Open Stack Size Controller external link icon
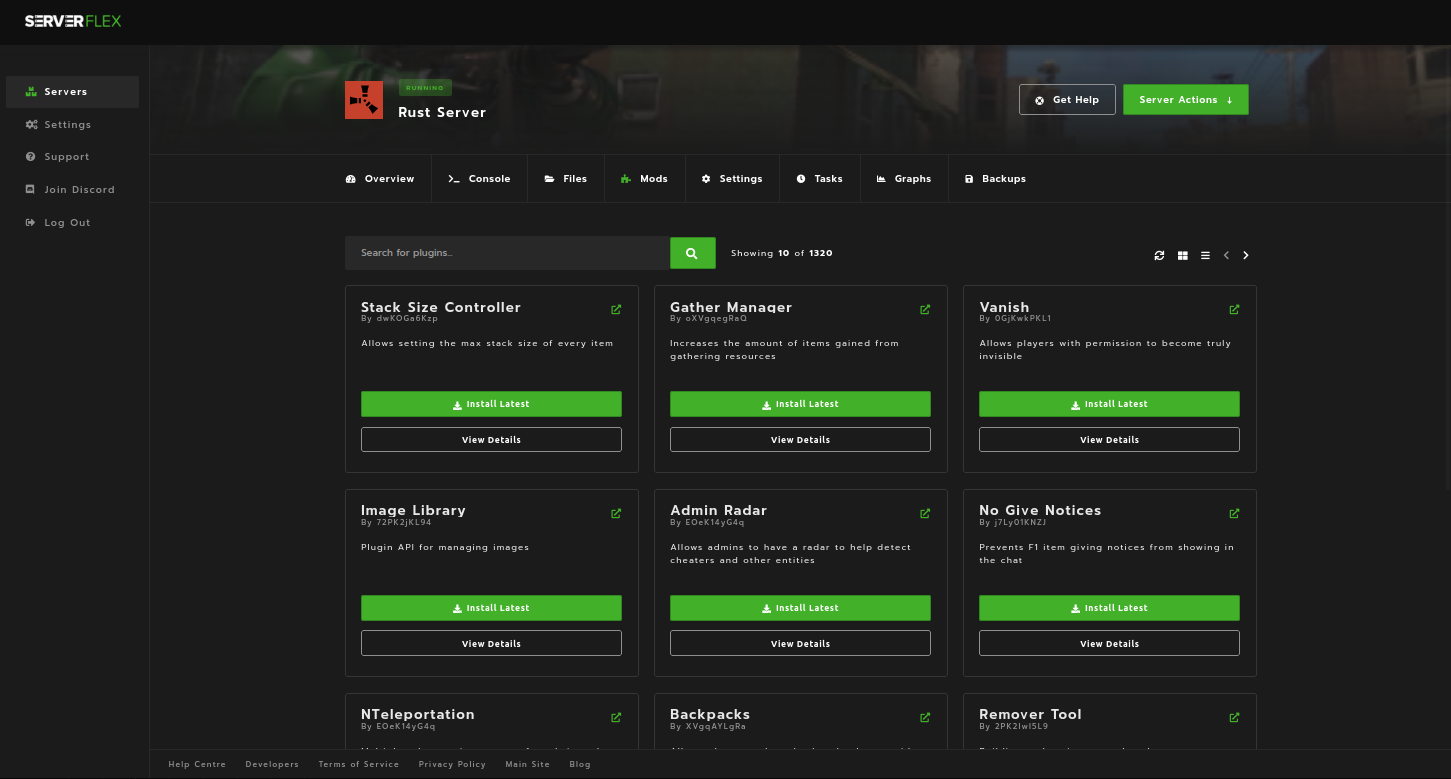1451x779 pixels. tap(616, 309)
